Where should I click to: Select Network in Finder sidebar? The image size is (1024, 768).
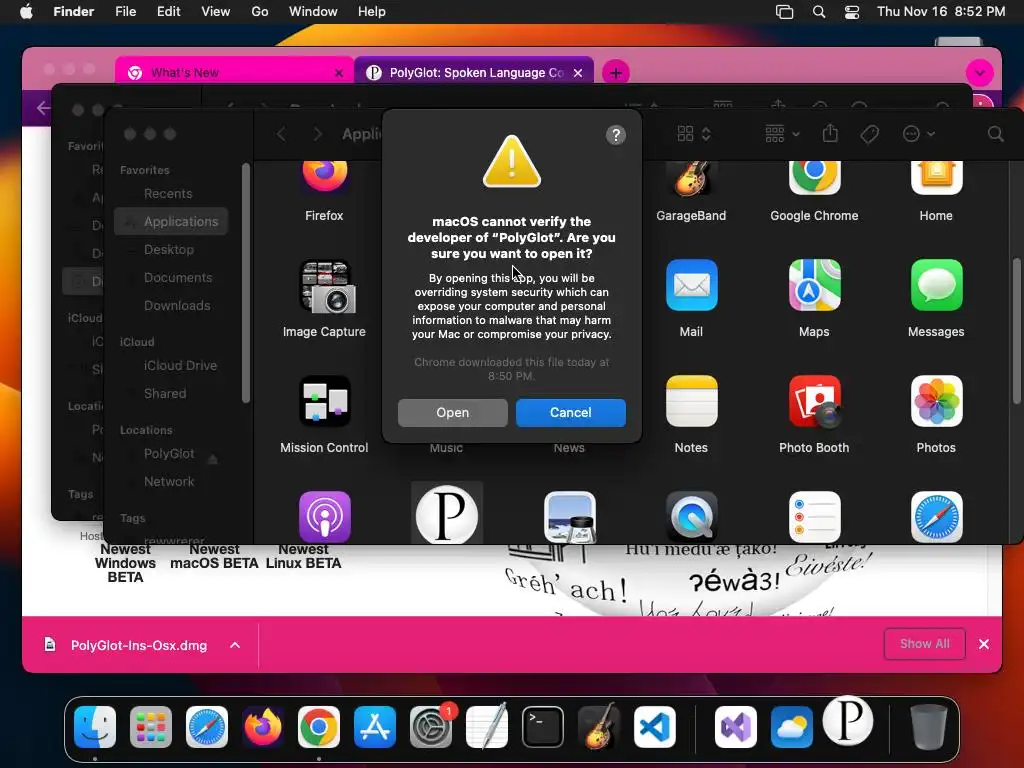tap(169, 482)
